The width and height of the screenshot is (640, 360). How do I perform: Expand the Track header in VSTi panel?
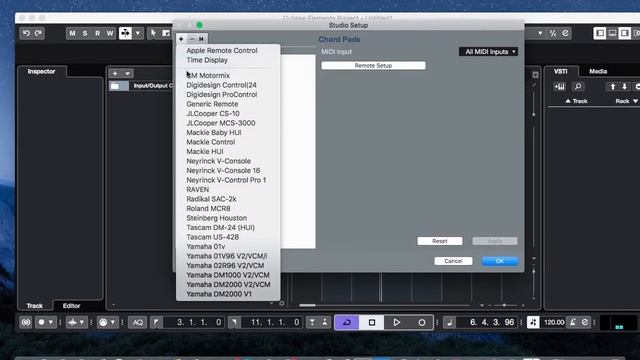[x=576, y=101]
